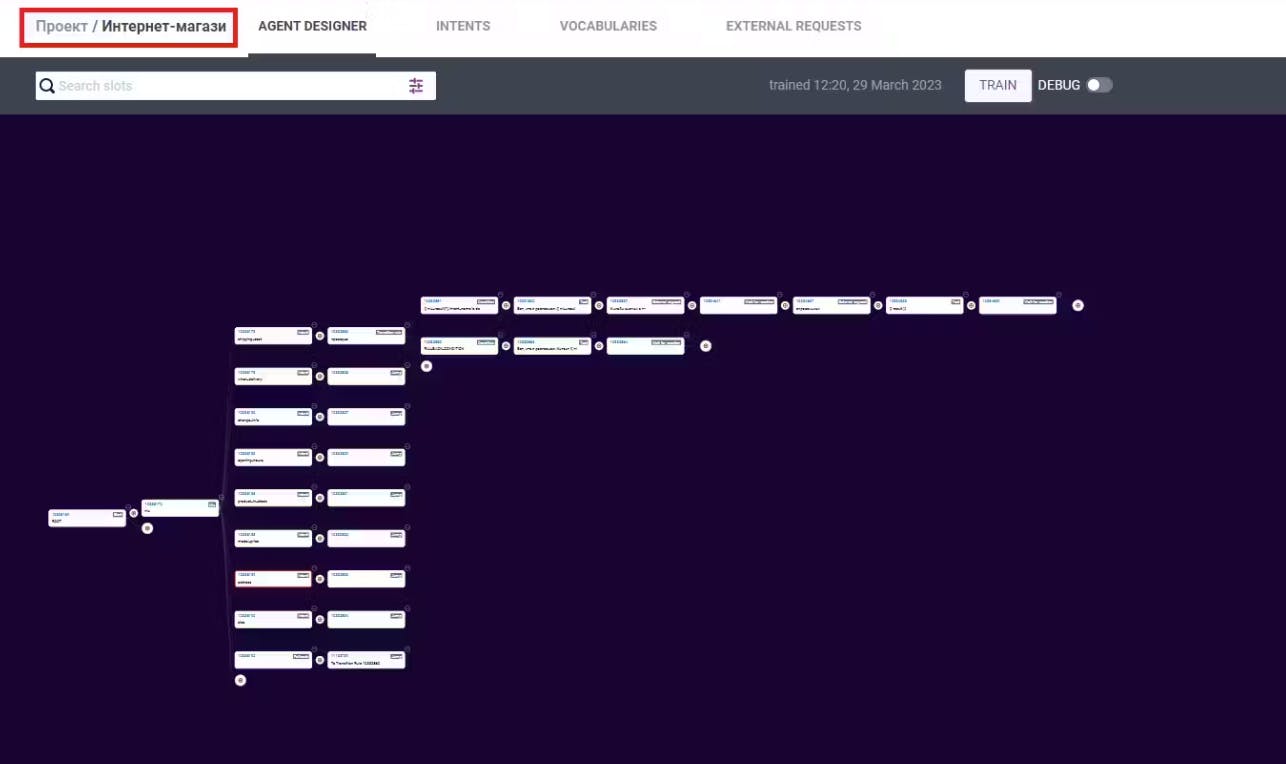This screenshot has width=1286, height=764.
Task: Add a node after the top chain's last node
Action: point(1078,305)
